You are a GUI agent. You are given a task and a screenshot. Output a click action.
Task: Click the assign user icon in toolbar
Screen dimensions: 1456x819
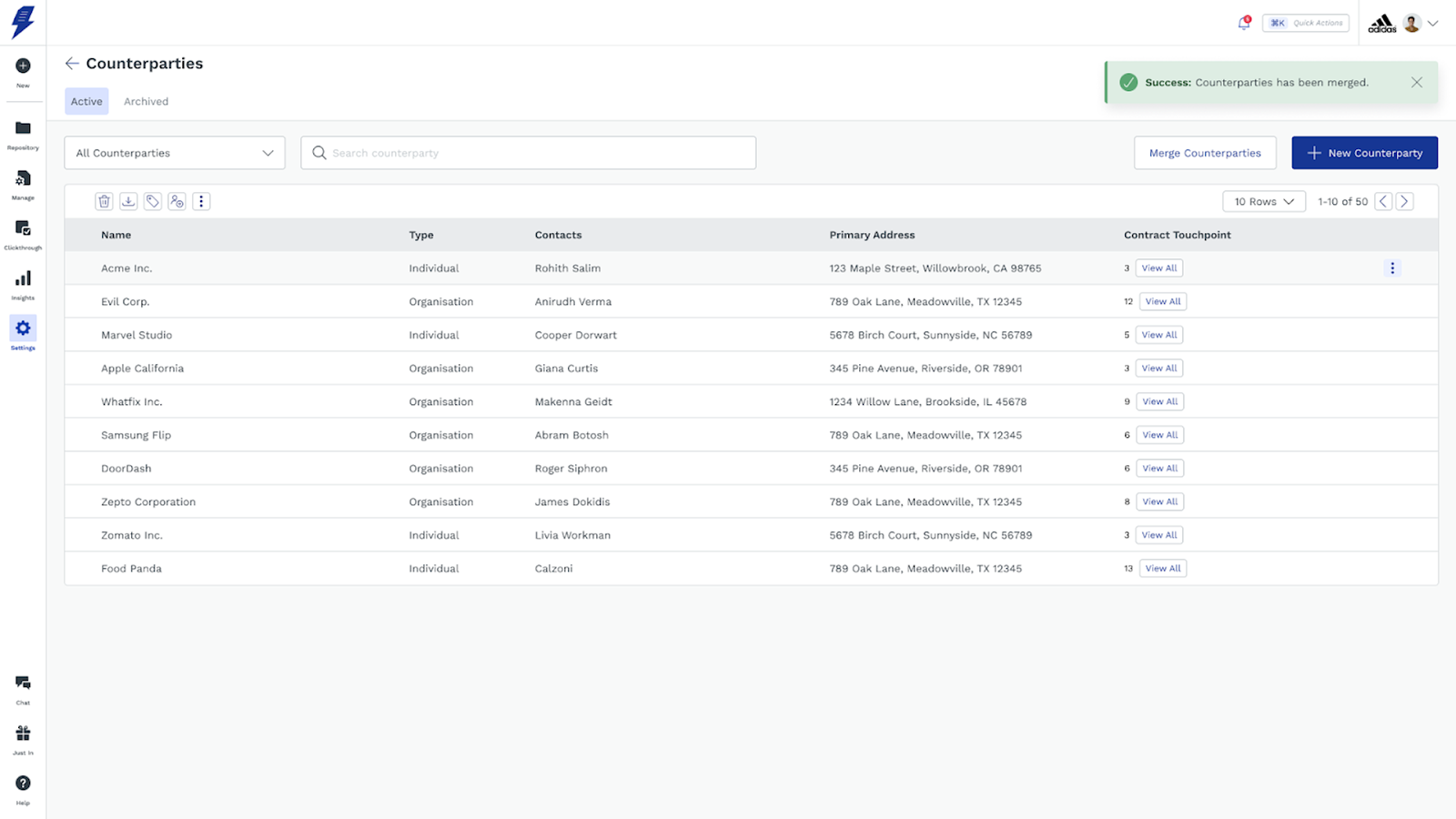tap(177, 201)
